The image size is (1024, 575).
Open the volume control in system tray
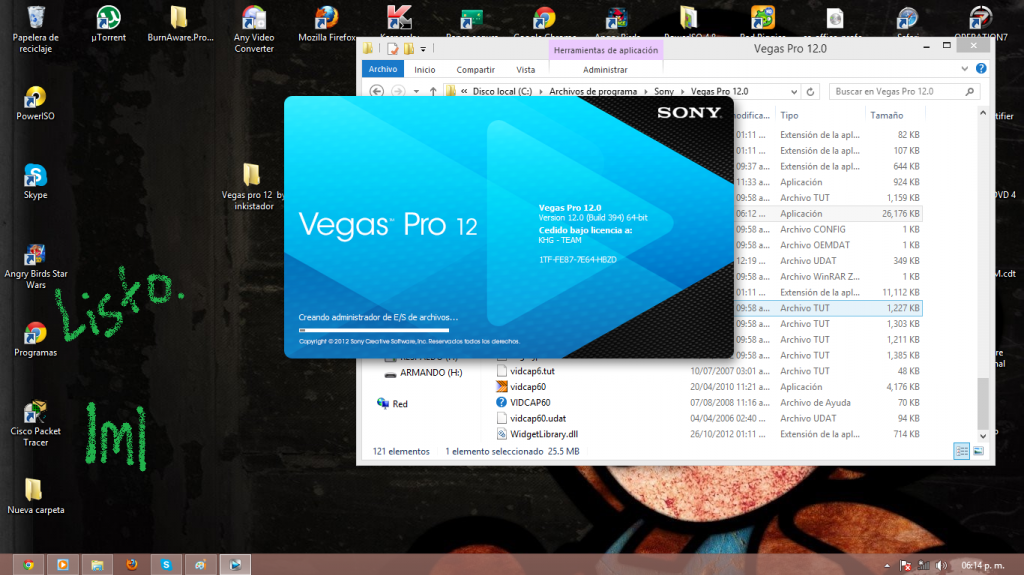point(941,565)
